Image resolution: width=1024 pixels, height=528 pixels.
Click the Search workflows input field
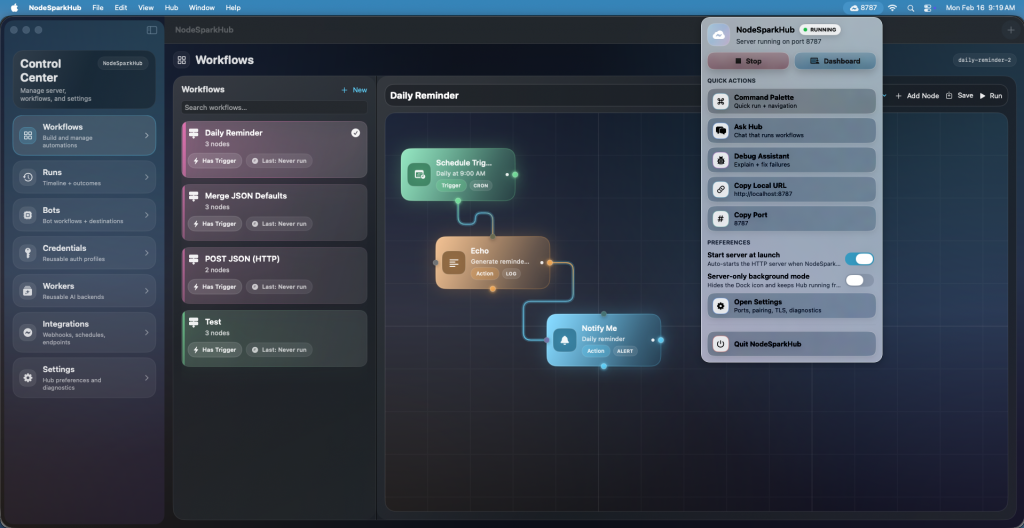coord(273,107)
